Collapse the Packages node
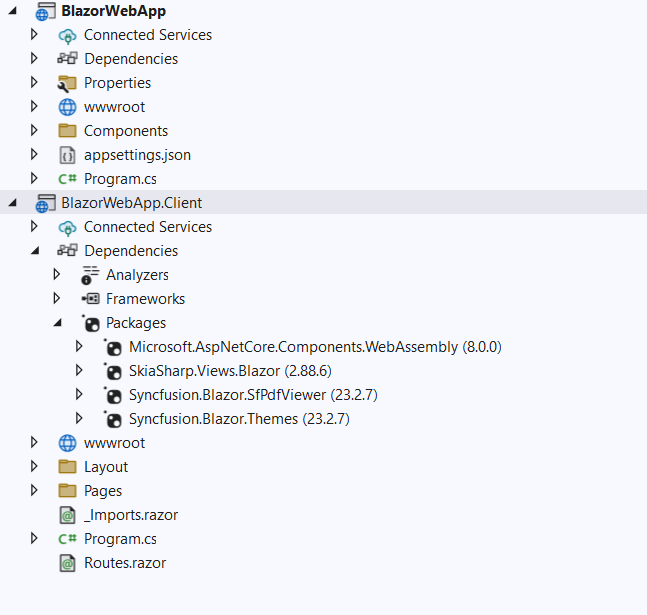This screenshot has height=615, width=647. [58, 323]
